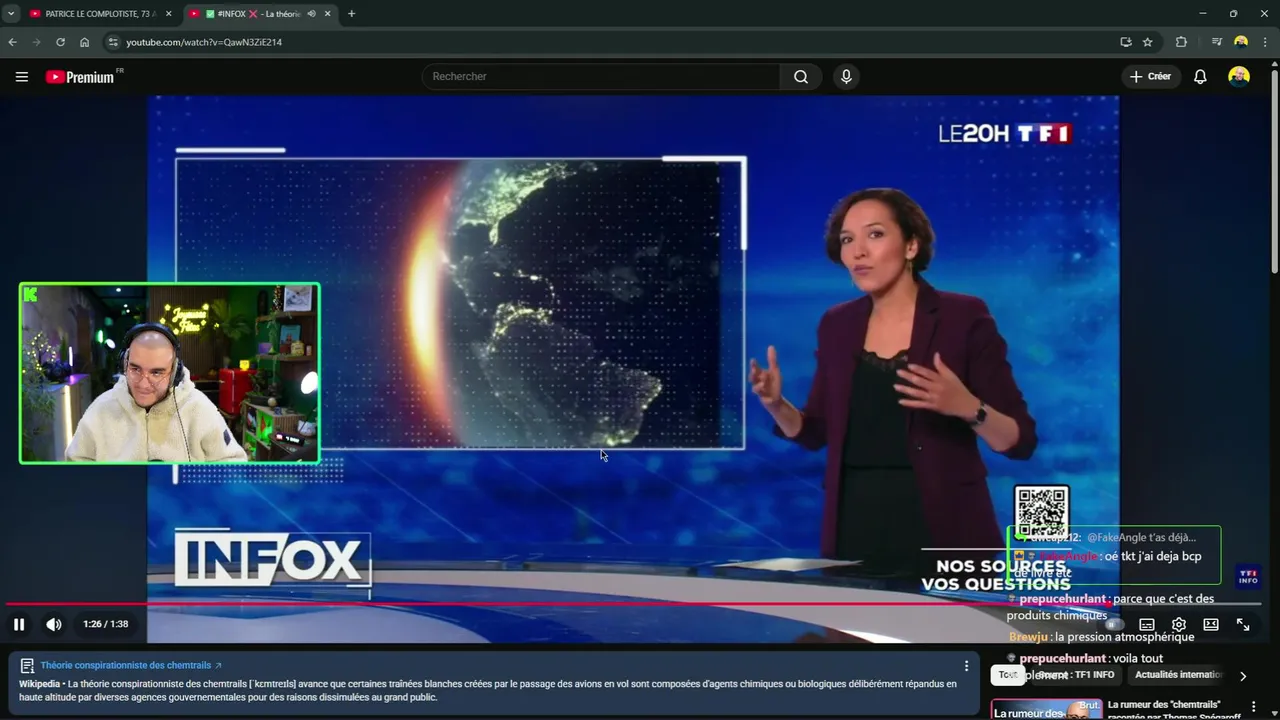Focus the Rechercher search field
The image size is (1280, 720).
[x=600, y=76]
